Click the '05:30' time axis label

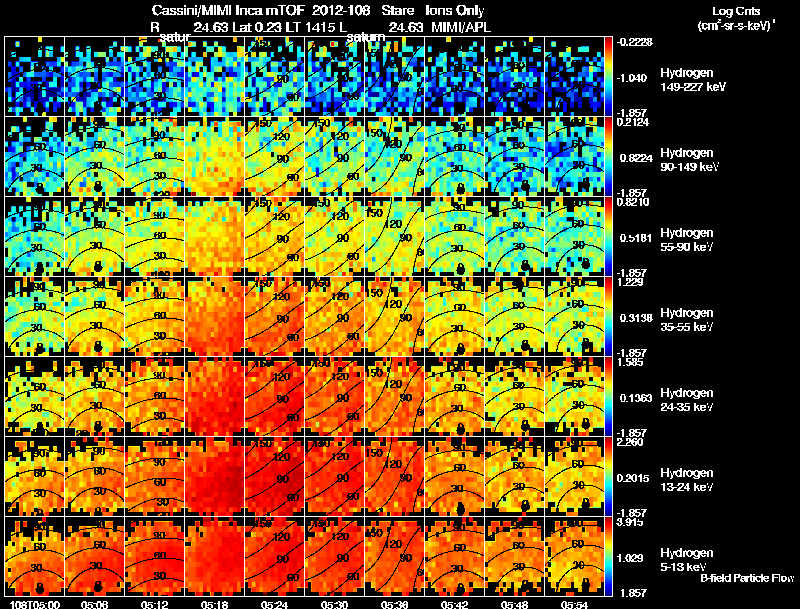[334, 604]
